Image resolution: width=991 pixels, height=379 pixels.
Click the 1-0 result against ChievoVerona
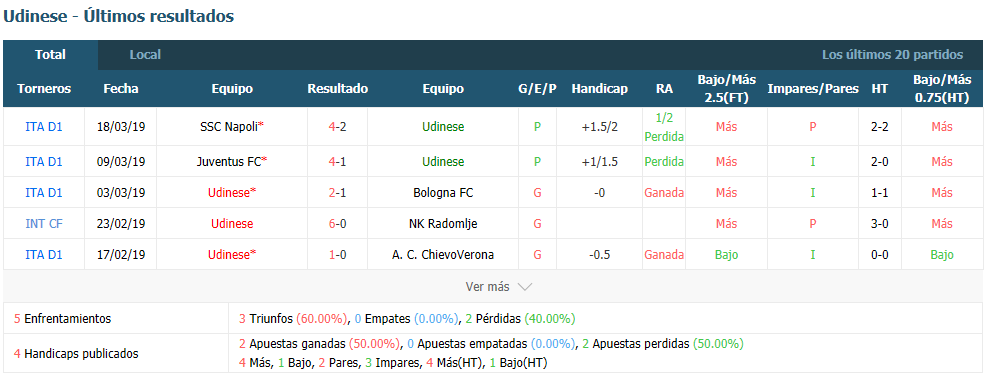click(337, 255)
